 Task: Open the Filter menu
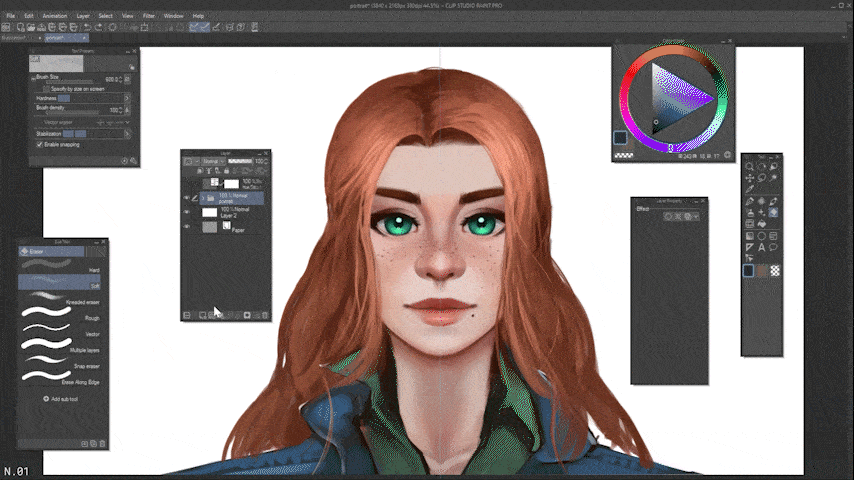tap(148, 17)
